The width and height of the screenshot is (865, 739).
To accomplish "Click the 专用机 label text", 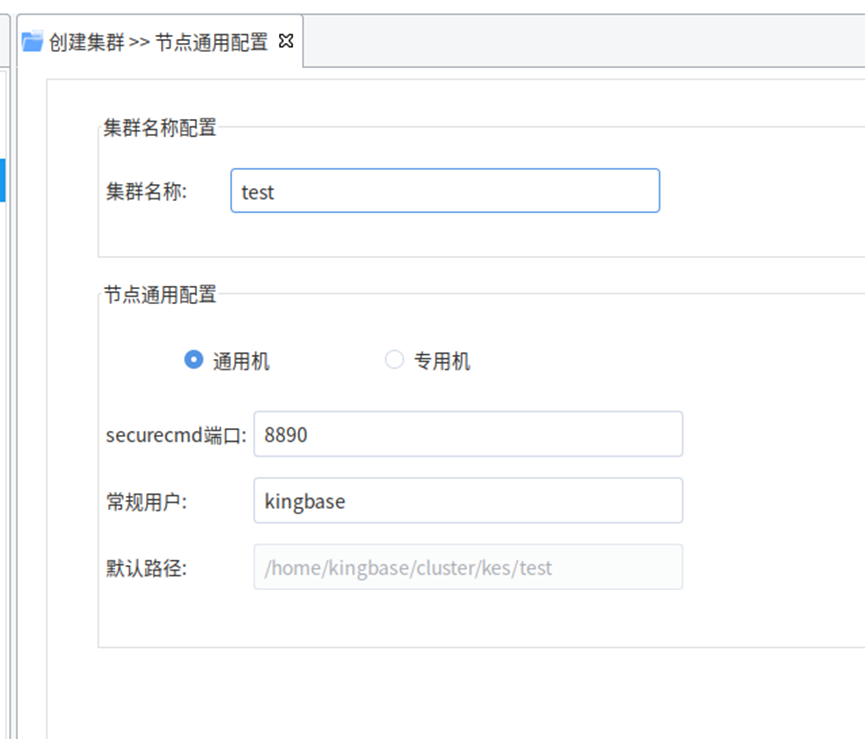I will tap(442, 361).
